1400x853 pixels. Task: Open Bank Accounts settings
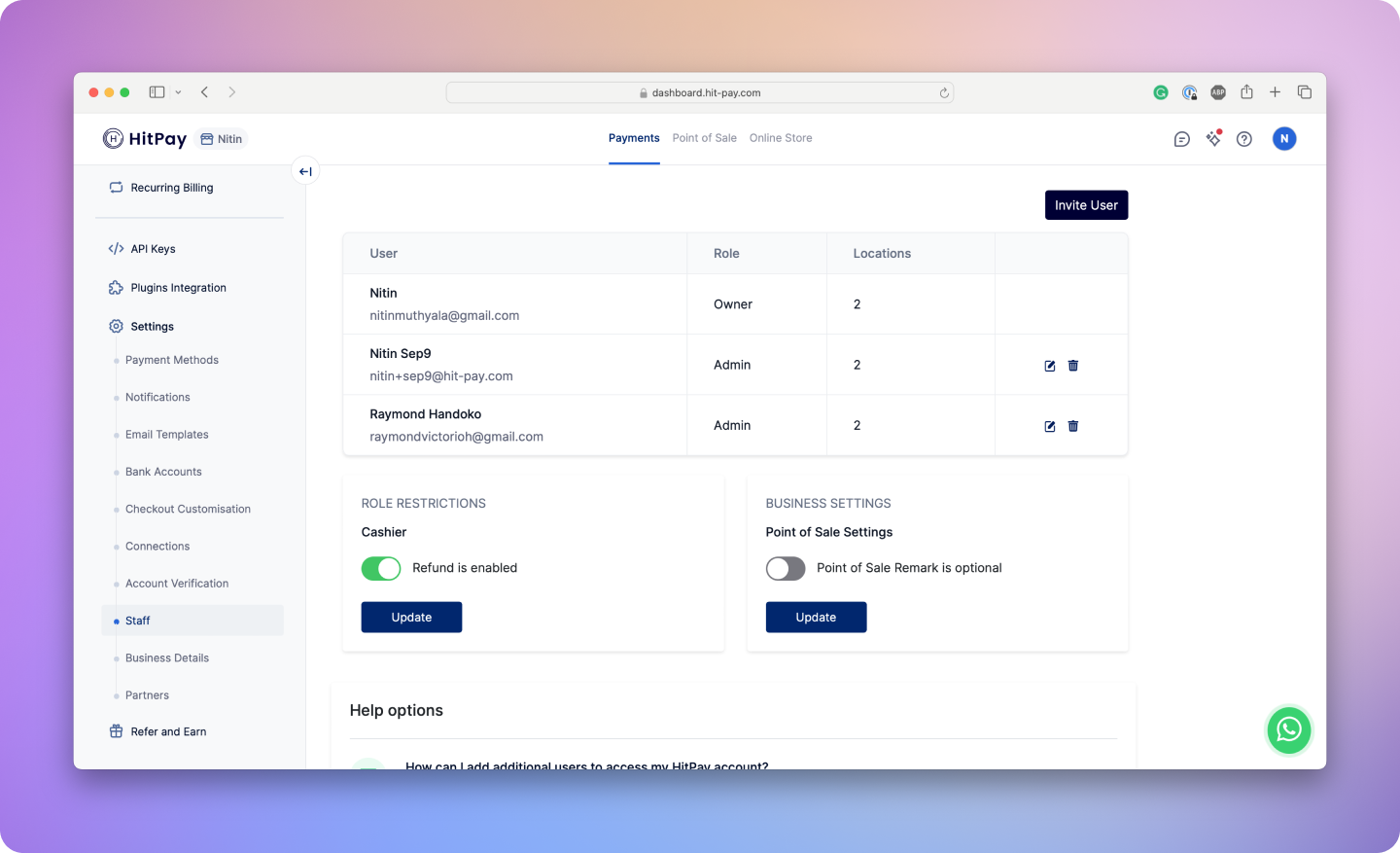163,472
